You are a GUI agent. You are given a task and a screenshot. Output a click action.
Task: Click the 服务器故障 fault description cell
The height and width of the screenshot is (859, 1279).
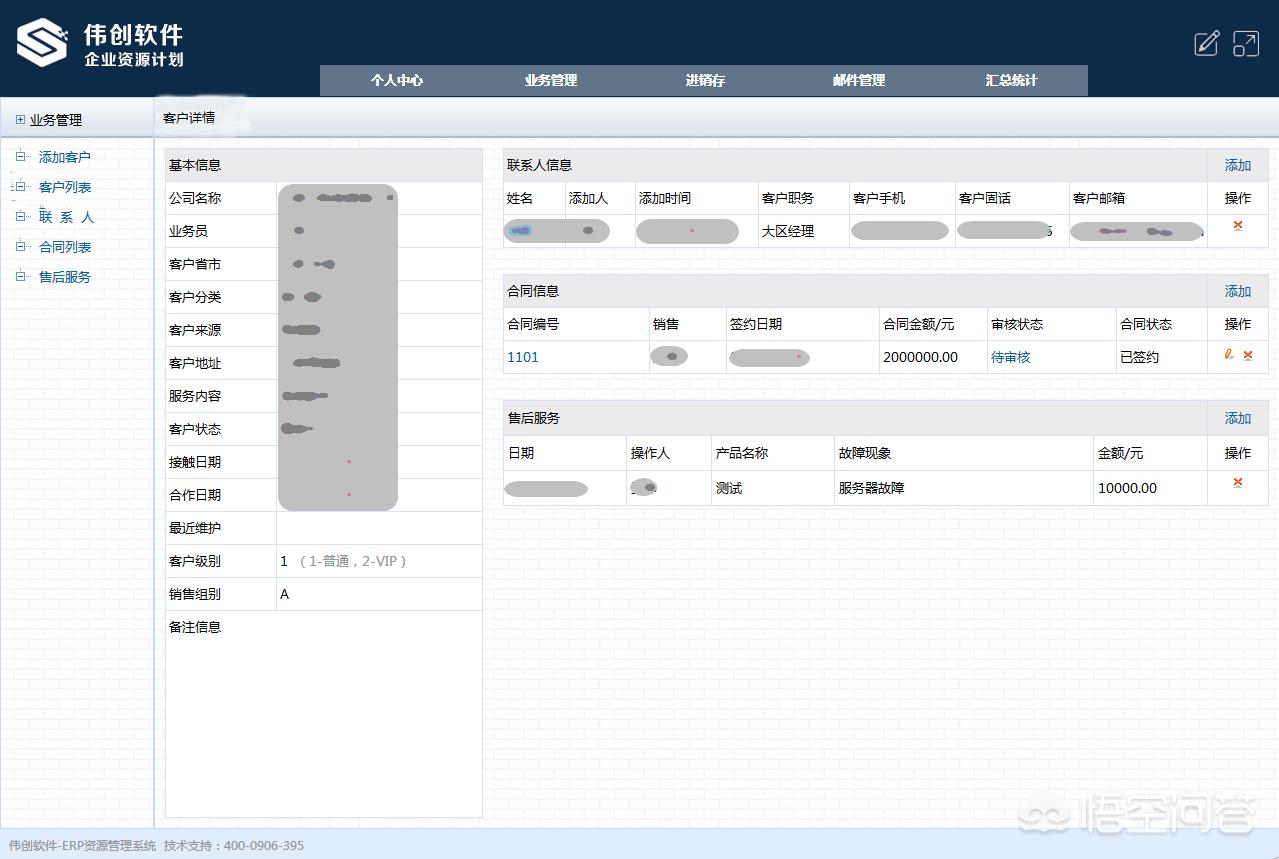pos(872,488)
